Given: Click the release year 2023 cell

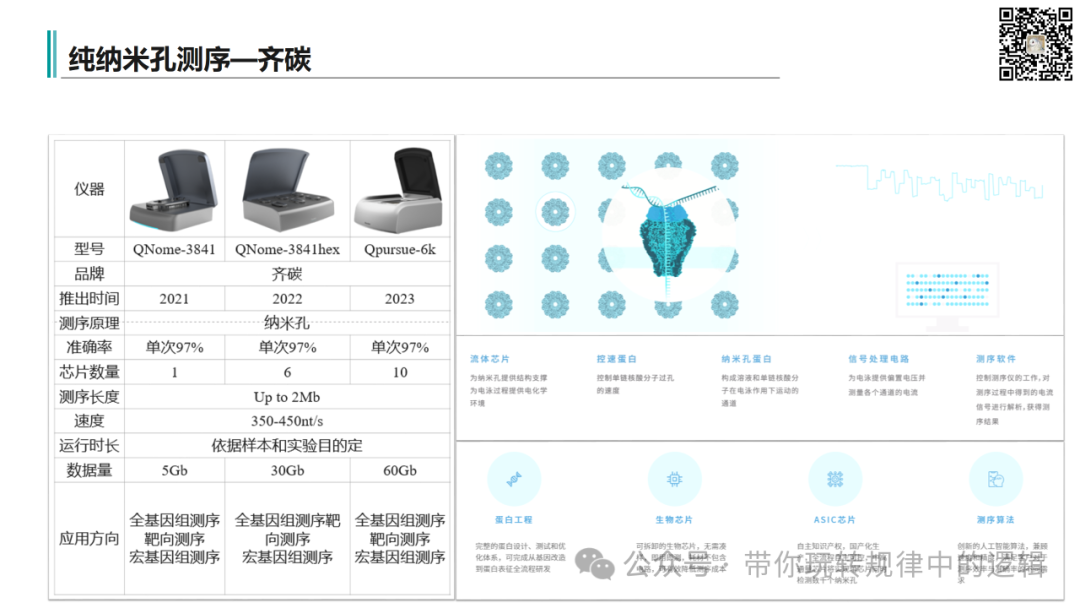Looking at the screenshot, I should click(x=399, y=299).
